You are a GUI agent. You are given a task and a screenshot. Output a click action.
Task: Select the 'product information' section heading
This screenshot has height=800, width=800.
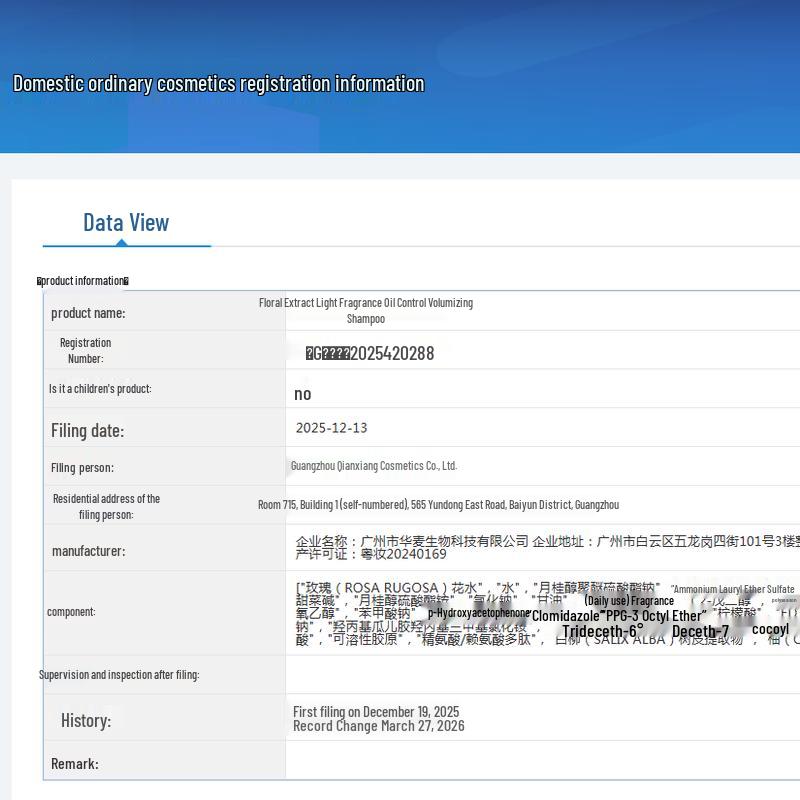[x=83, y=281]
